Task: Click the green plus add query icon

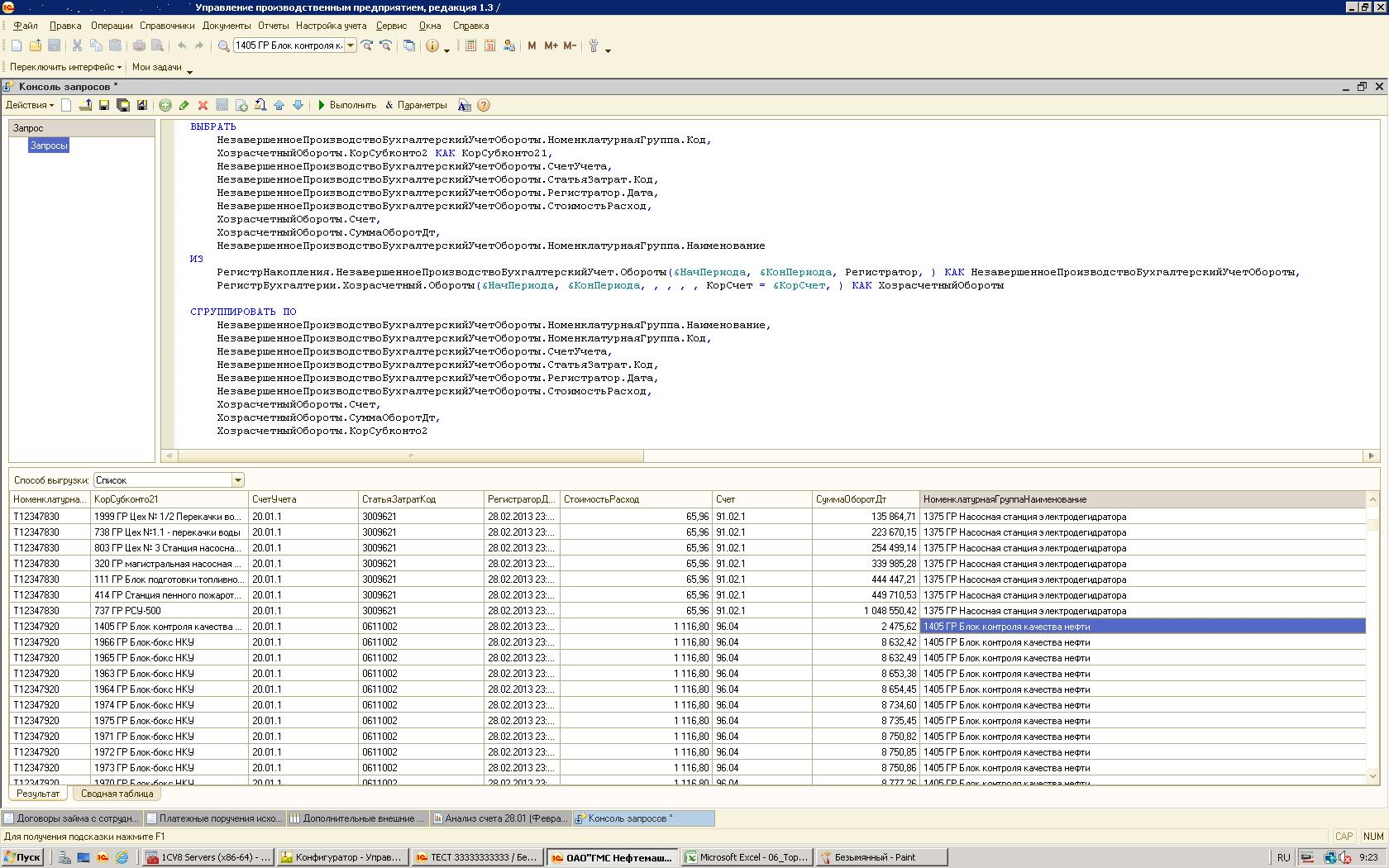Action: [165, 105]
